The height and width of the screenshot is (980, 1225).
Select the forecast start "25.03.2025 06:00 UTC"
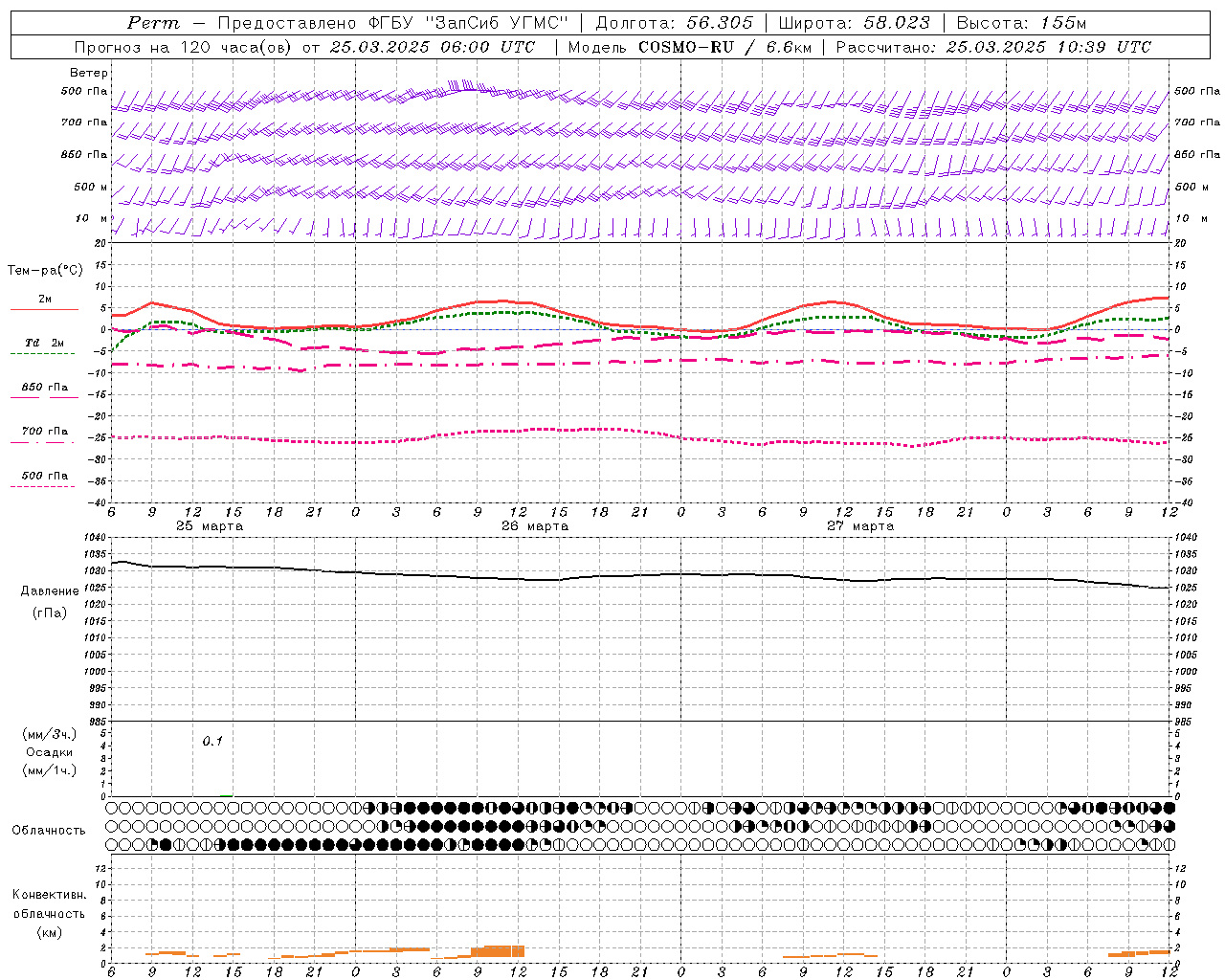(x=433, y=47)
